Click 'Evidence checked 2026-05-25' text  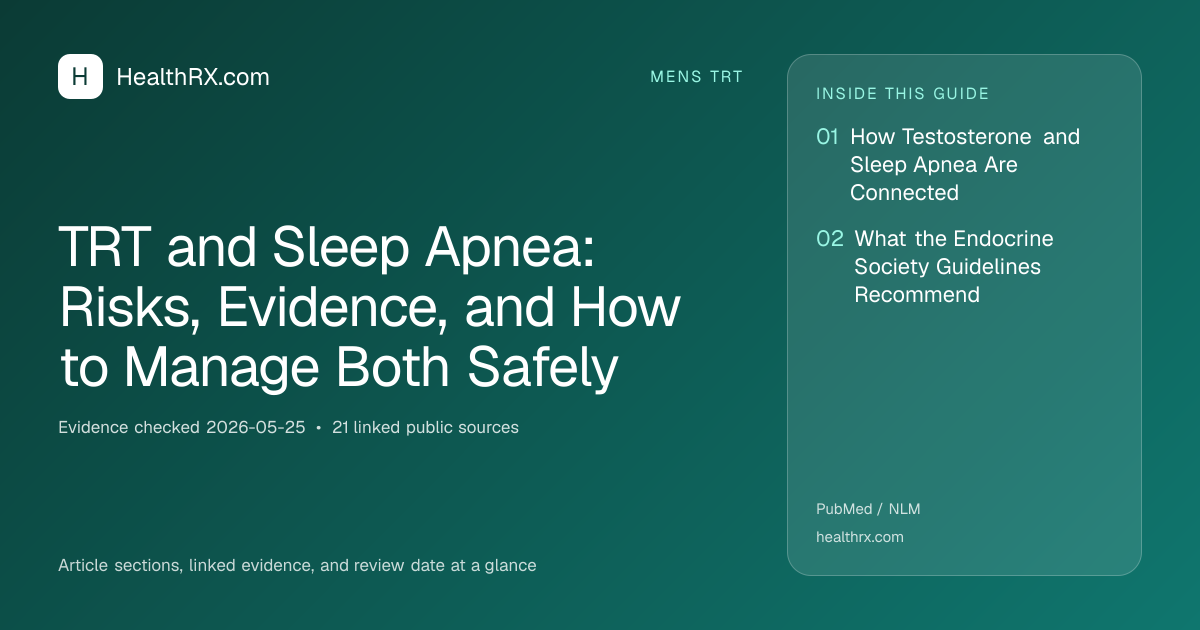[182, 427]
